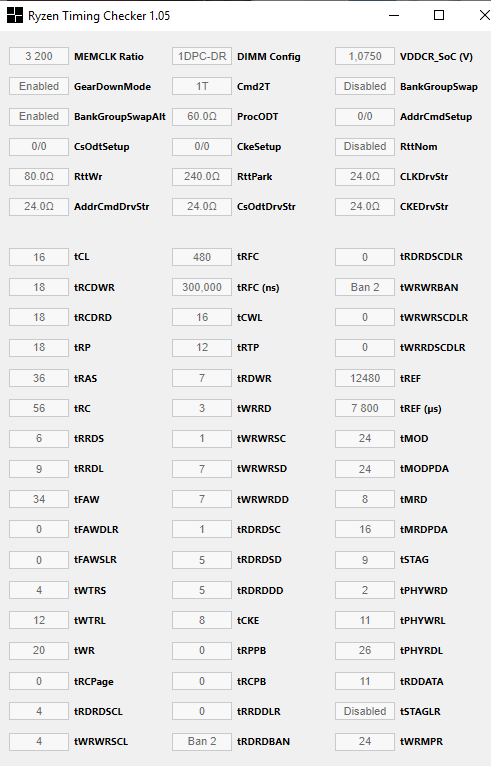Viewport: 491px width, 766px height.
Task: Select the ProcODT 60.0Ω field
Action: coord(202,116)
